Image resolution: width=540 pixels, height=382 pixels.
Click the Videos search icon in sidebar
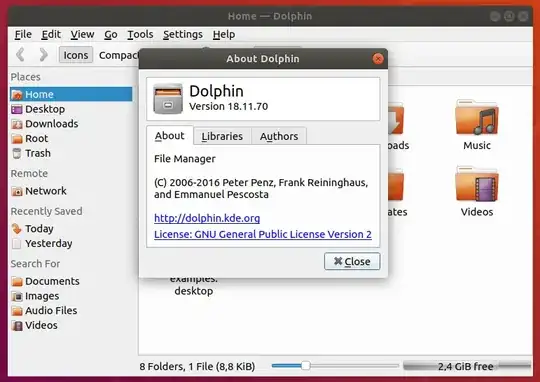coord(17,326)
